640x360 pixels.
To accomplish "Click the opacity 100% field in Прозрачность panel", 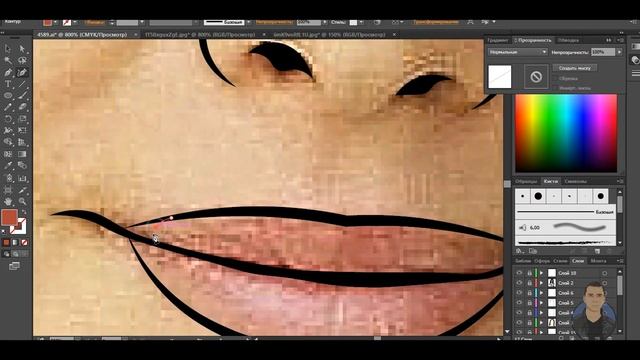I will [603, 52].
